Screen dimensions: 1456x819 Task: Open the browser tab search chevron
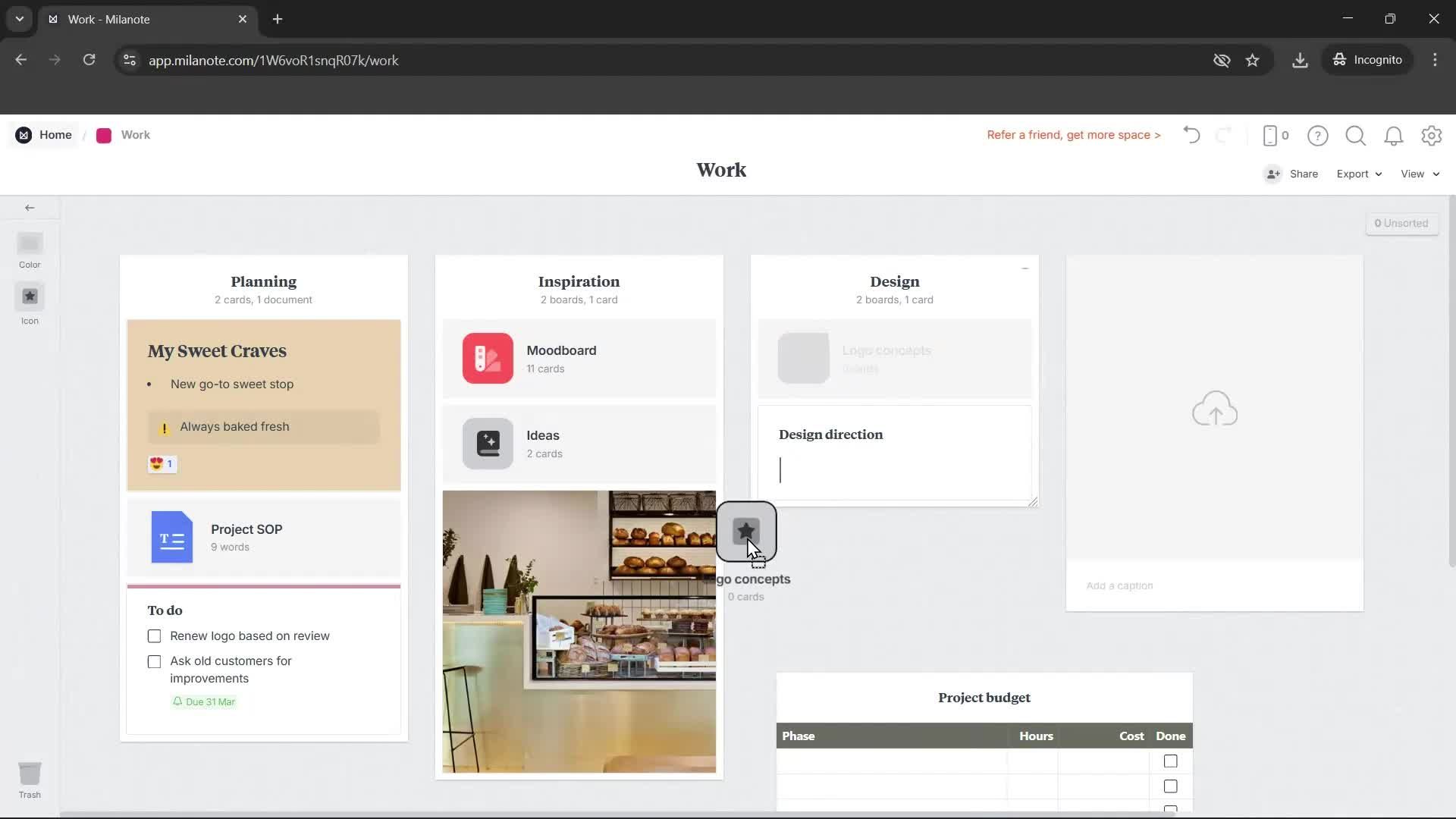point(20,19)
